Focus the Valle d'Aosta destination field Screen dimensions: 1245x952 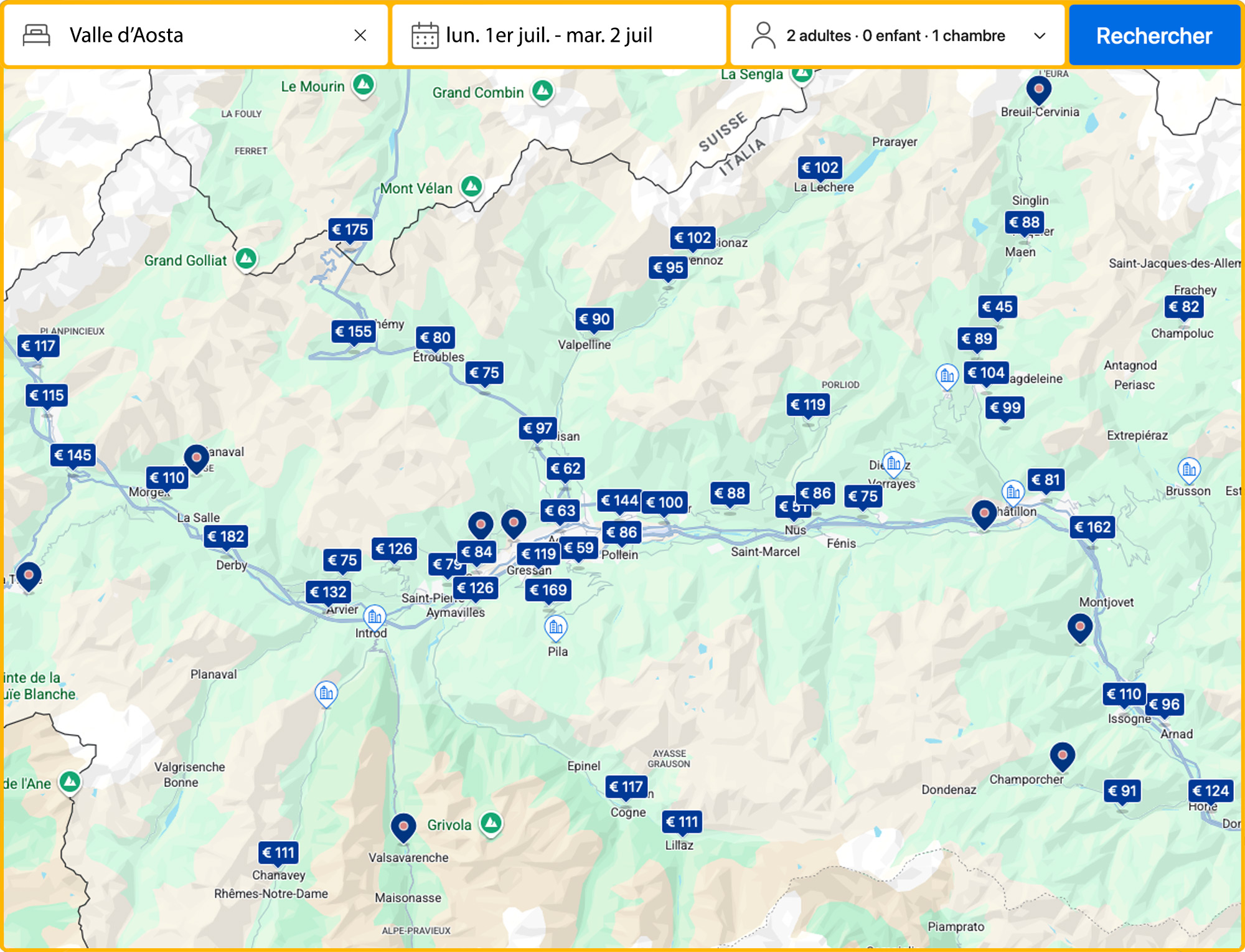click(x=196, y=35)
